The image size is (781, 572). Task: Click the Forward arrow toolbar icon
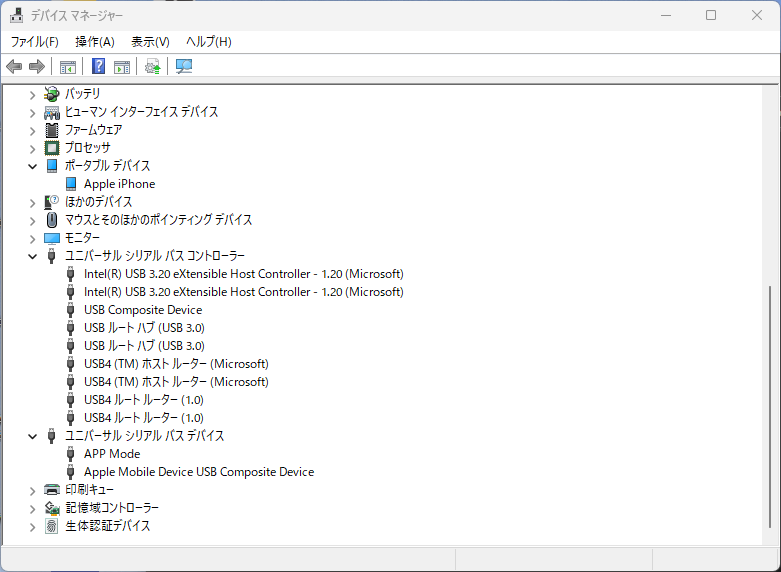(37, 66)
